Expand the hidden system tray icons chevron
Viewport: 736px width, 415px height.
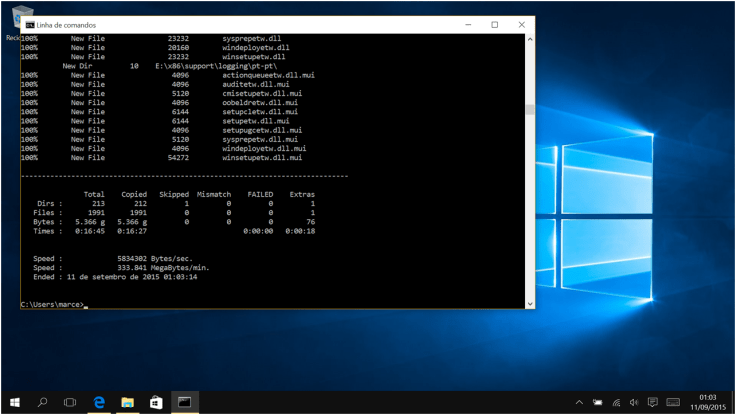pyautogui.click(x=581, y=402)
